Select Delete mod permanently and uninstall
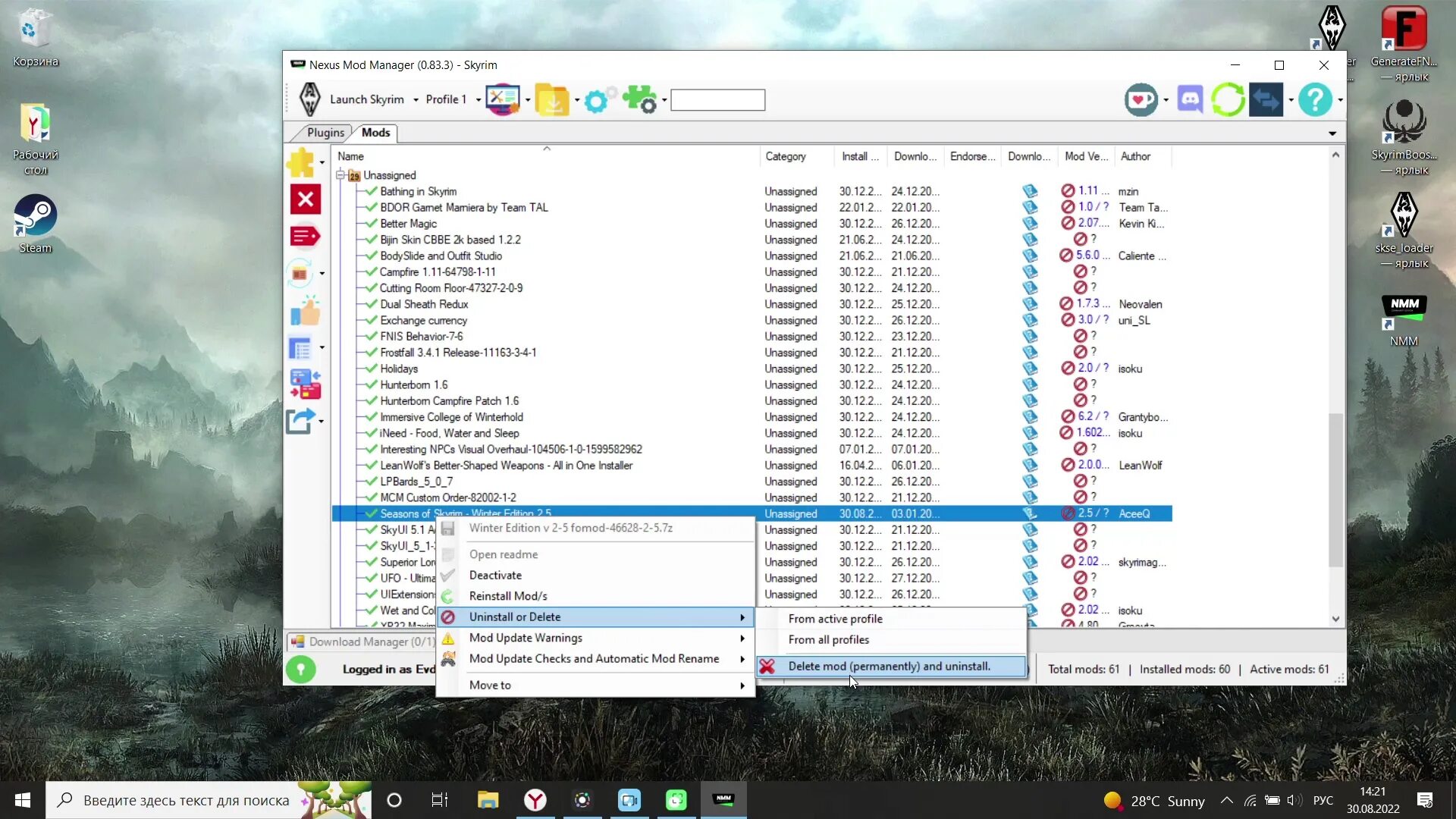This screenshot has height=819, width=1456. [x=892, y=666]
